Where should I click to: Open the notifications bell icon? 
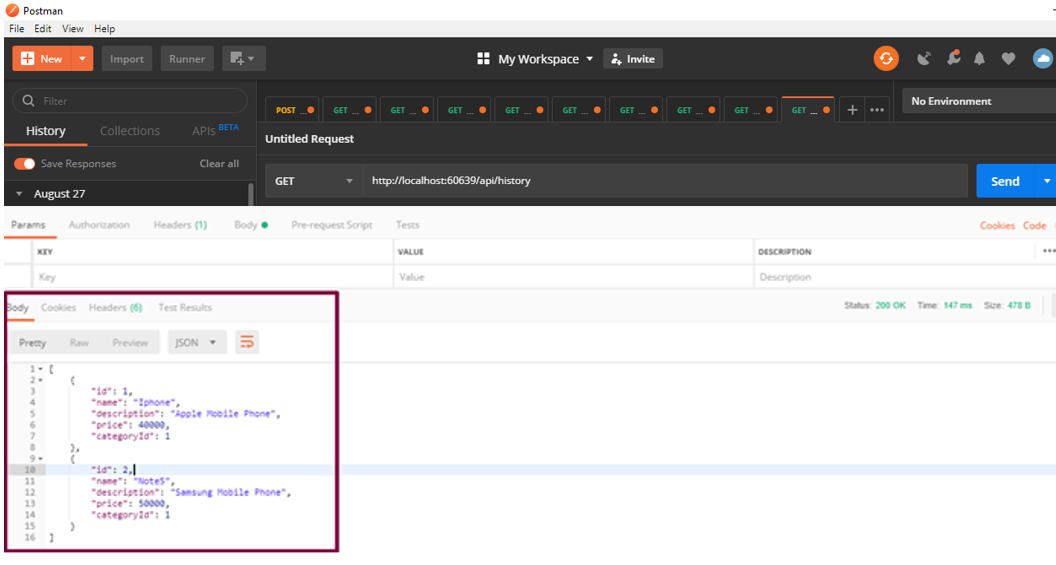click(x=980, y=59)
